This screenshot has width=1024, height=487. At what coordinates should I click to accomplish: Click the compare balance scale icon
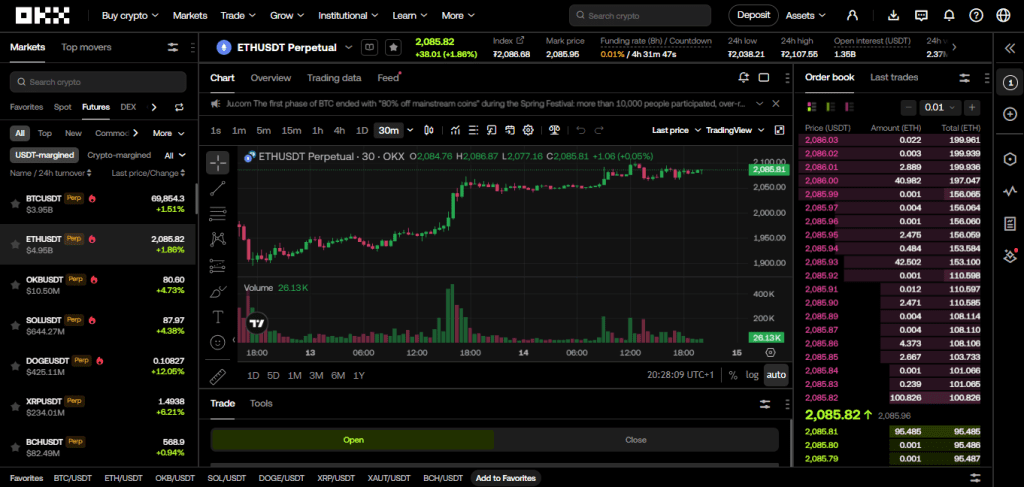pos(554,130)
